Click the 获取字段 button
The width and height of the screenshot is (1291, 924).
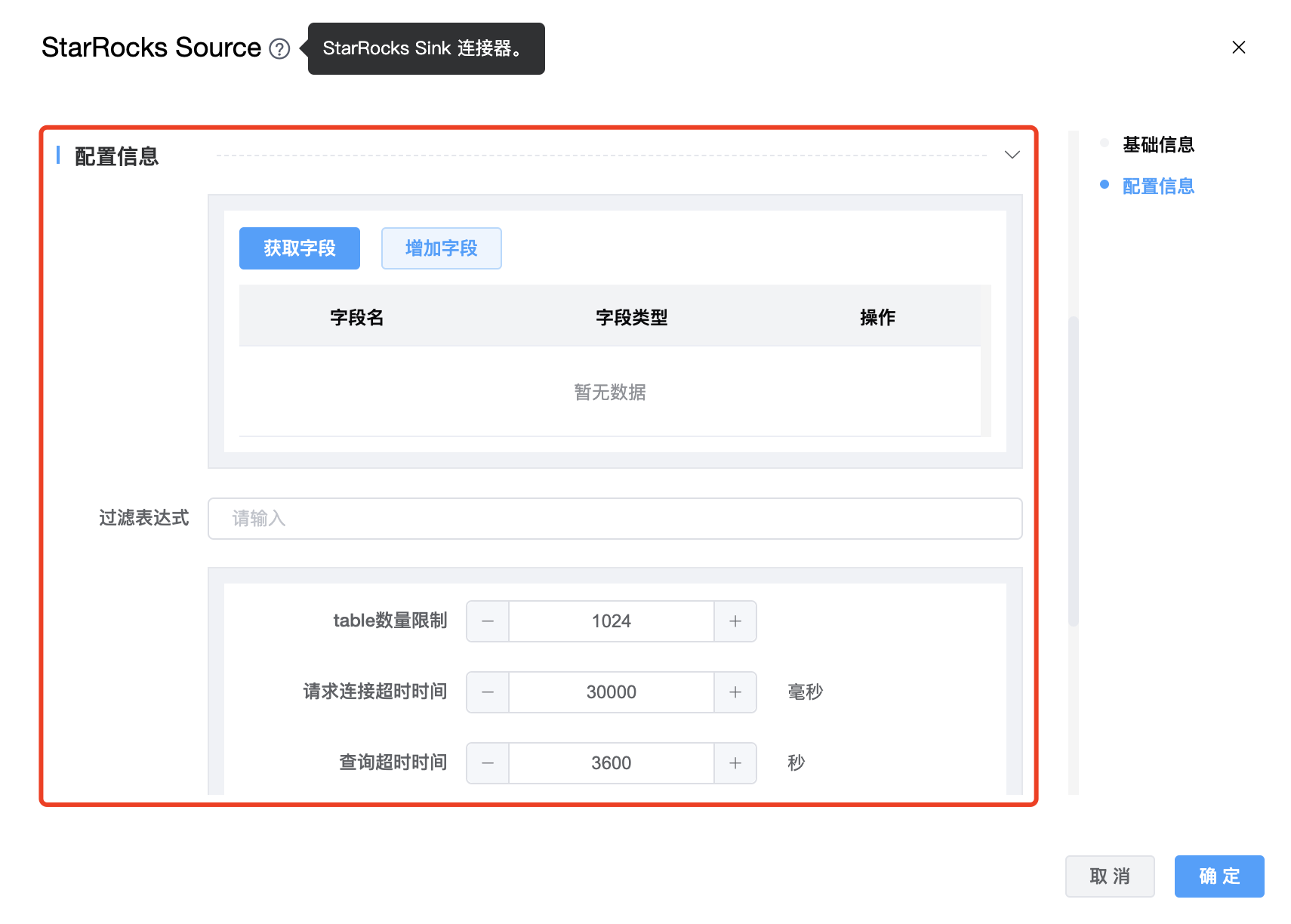(x=299, y=248)
